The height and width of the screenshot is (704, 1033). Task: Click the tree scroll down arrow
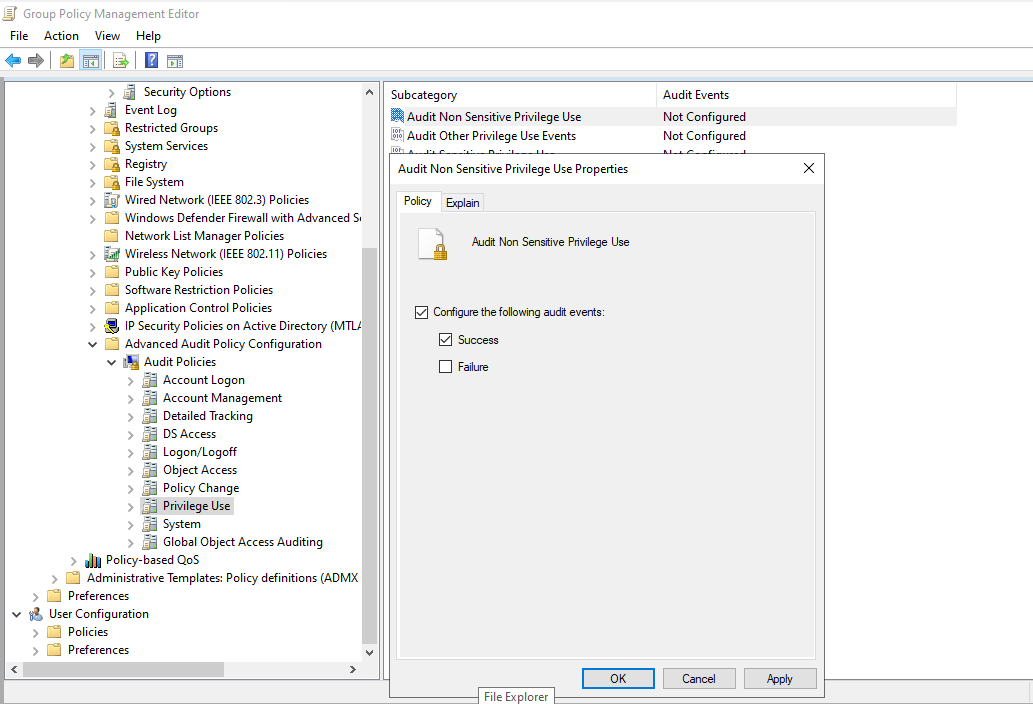coord(370,653)
